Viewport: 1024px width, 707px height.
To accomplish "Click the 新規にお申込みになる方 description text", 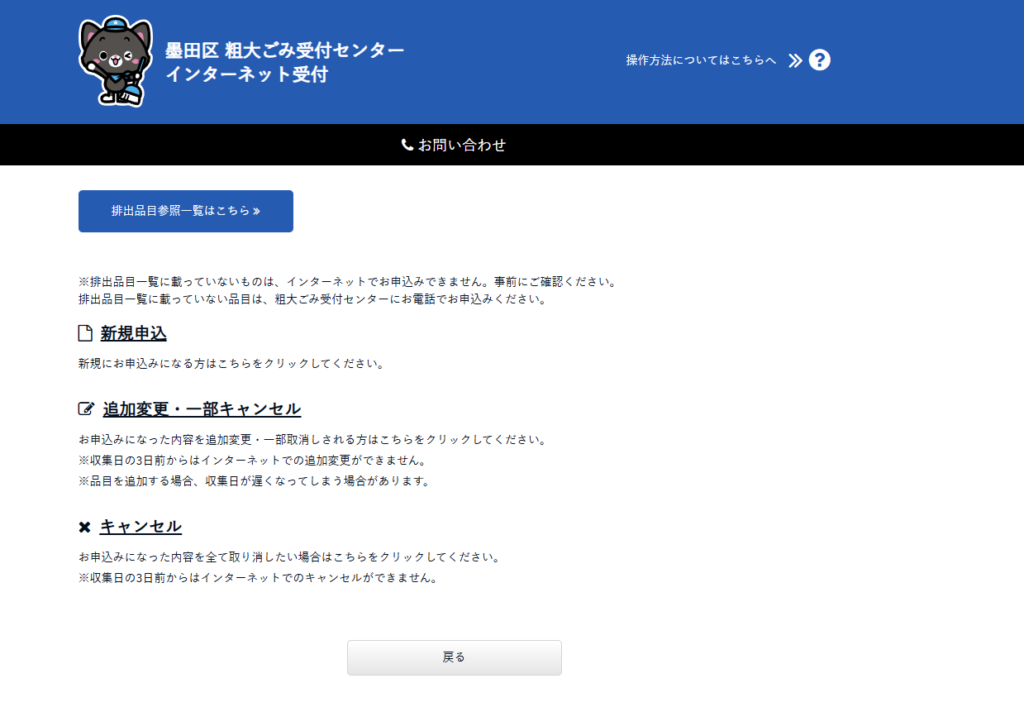I will click(x=231, y=364).
